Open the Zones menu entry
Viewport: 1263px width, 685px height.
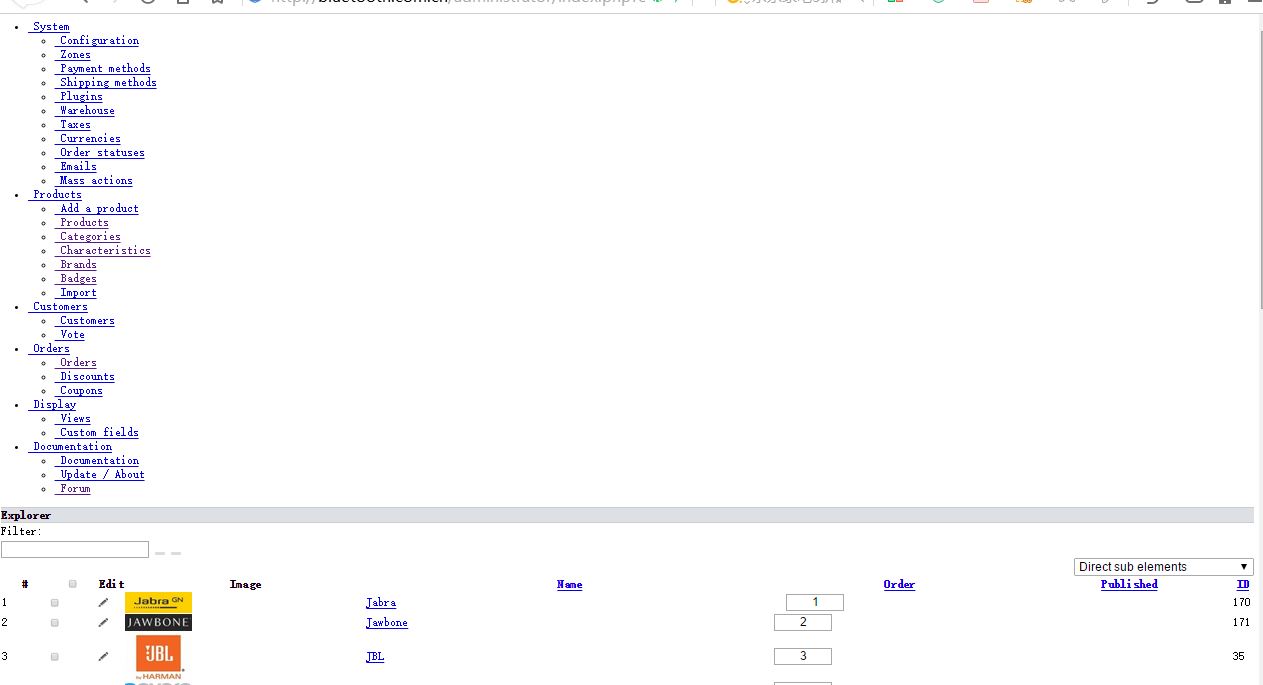(73, 55)
